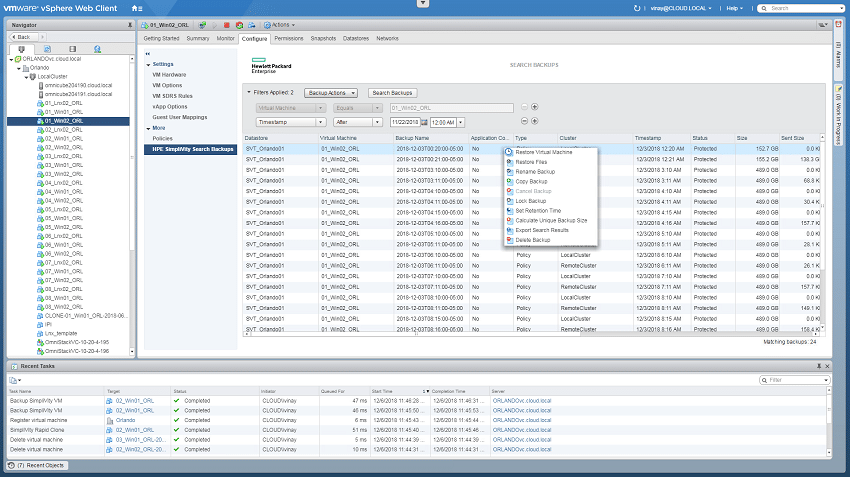Switch to Storage navigator tab
The width and height of the screenshot is (850, 477).
click(x=73, y=49)
